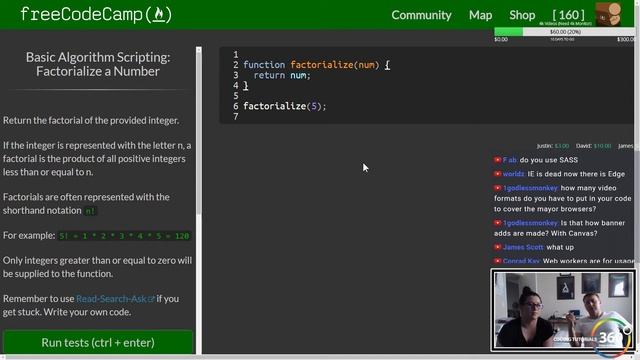View the [160] points score
This screenshot has width=640, height=360.
(569, 15)
